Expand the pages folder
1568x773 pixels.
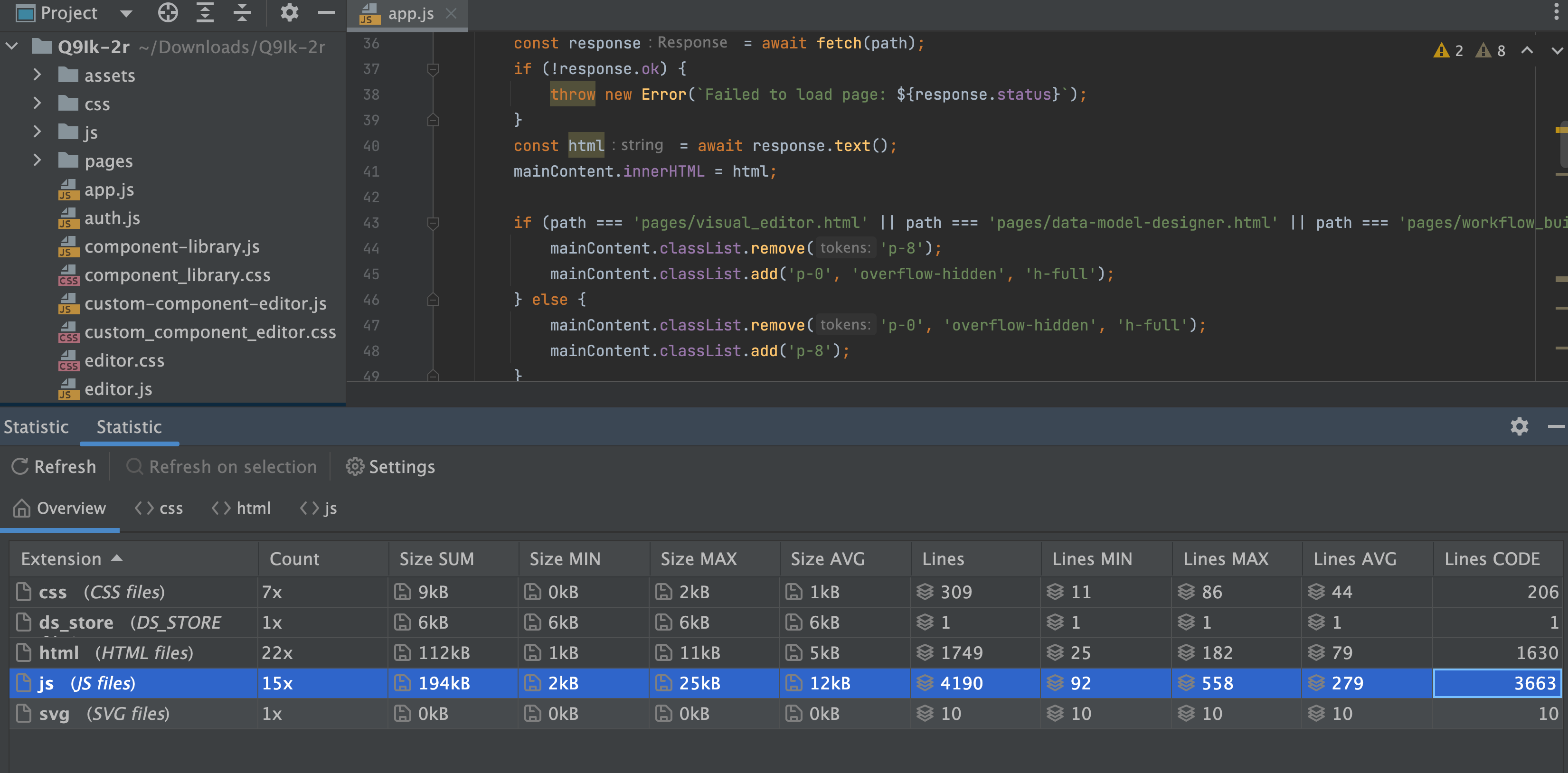(37, 160)
